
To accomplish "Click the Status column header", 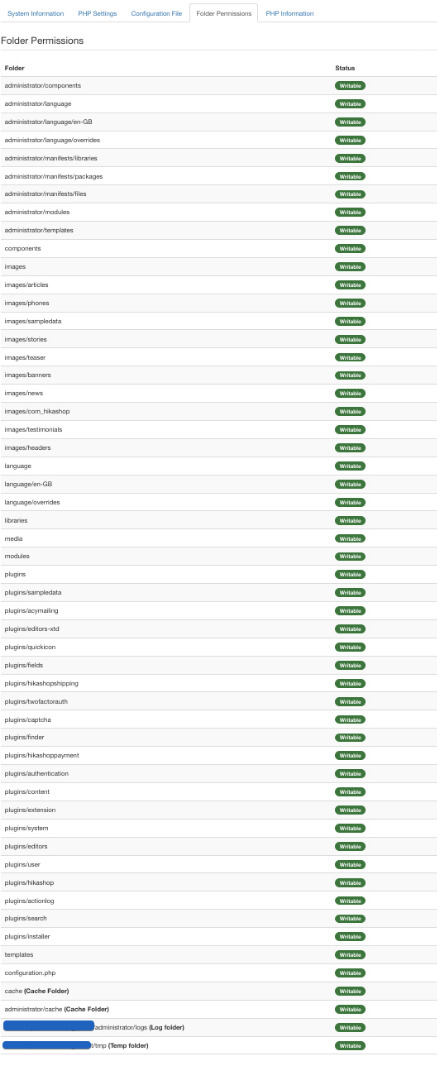I will click(x=345, y=68).
